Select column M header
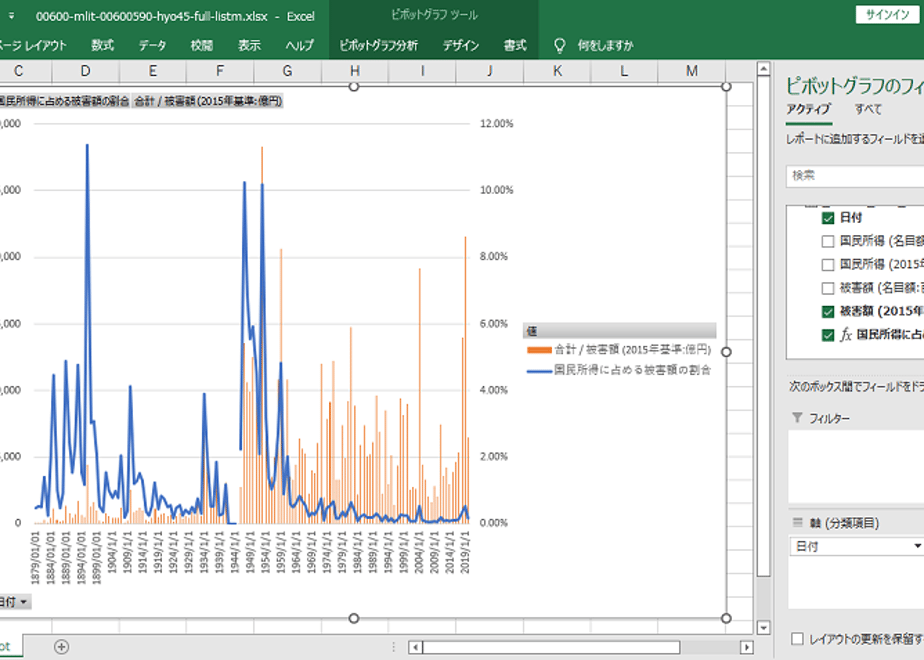924x660 pixels. [692, 71]
